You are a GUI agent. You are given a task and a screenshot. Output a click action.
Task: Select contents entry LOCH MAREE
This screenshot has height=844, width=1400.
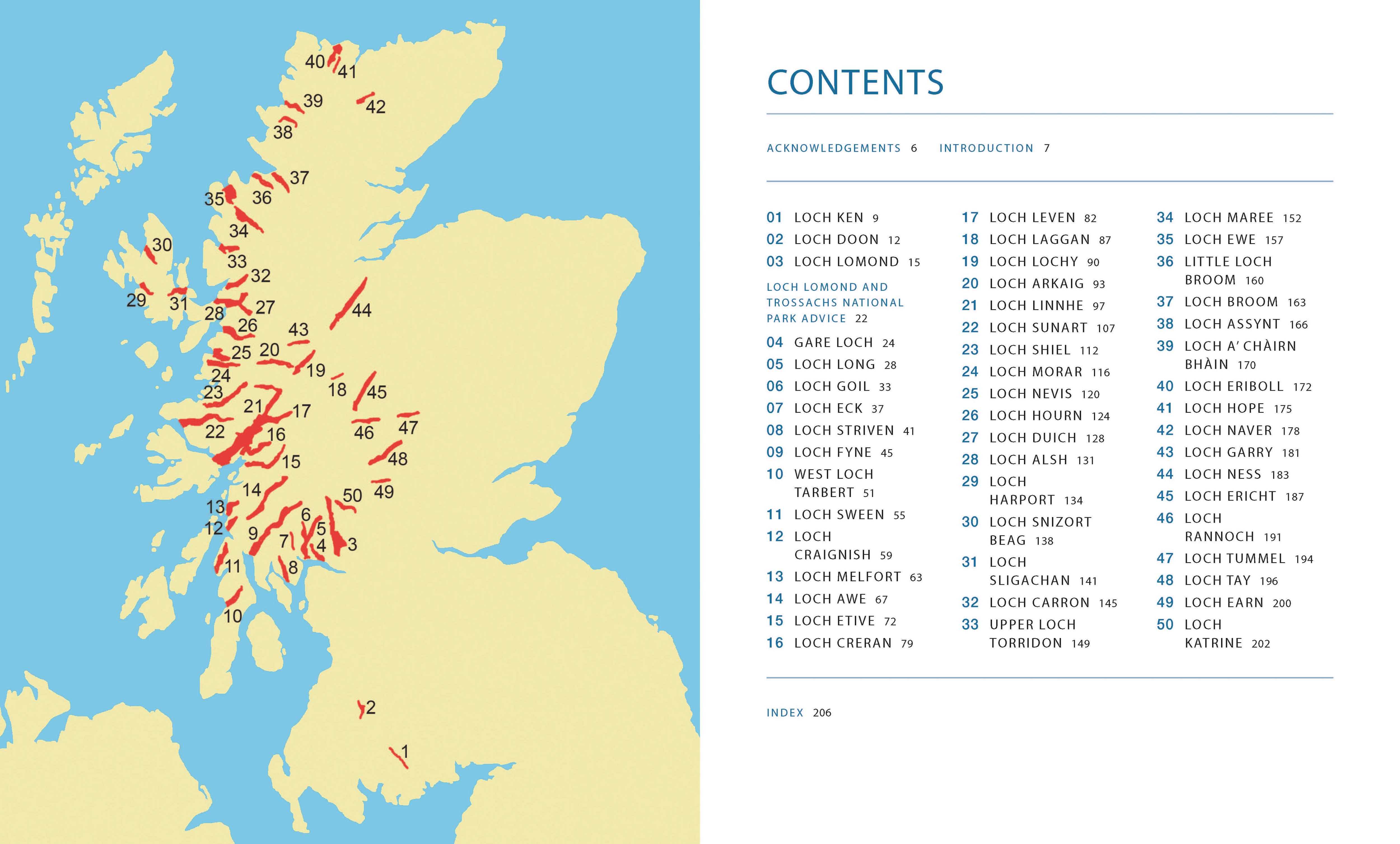pyautogui.click(x=1229, y=217)
